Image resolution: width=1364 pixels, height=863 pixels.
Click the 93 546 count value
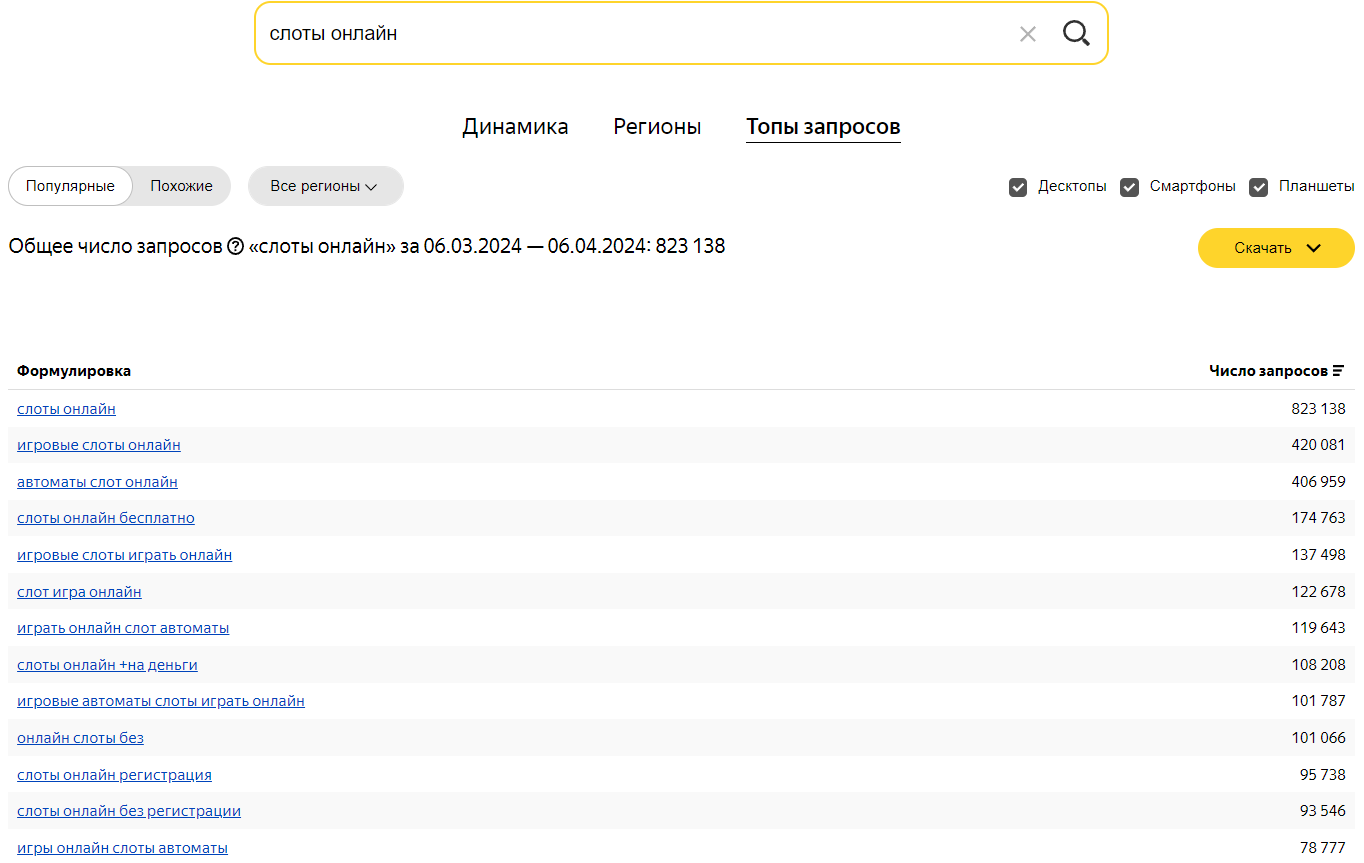click(1323, 811)
